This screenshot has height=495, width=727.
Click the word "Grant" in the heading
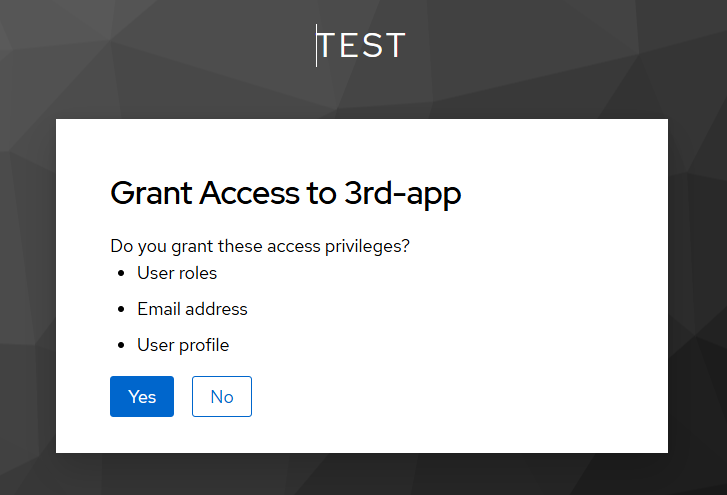[151, 192]
